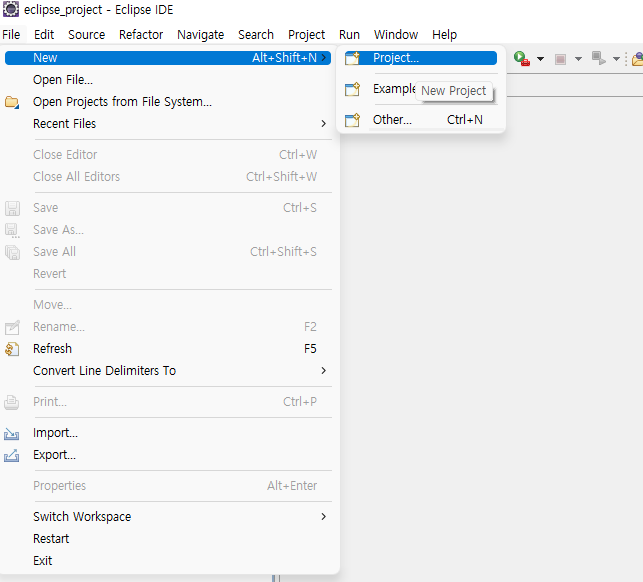Click the Export icon in File menu
643x582 pixels.
tap(11, 455)
